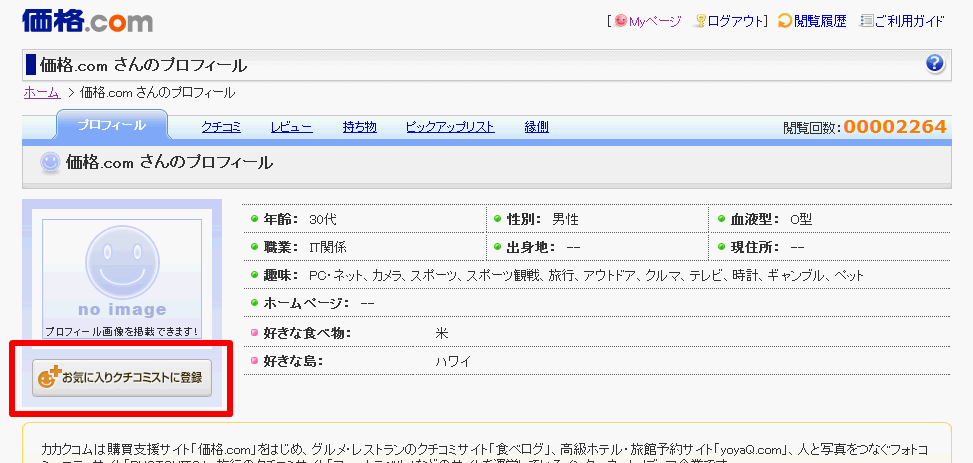Click the 閲覧履歴 circular arrow icon
Screen dimensions: 973x463
[x=785, y=21]
